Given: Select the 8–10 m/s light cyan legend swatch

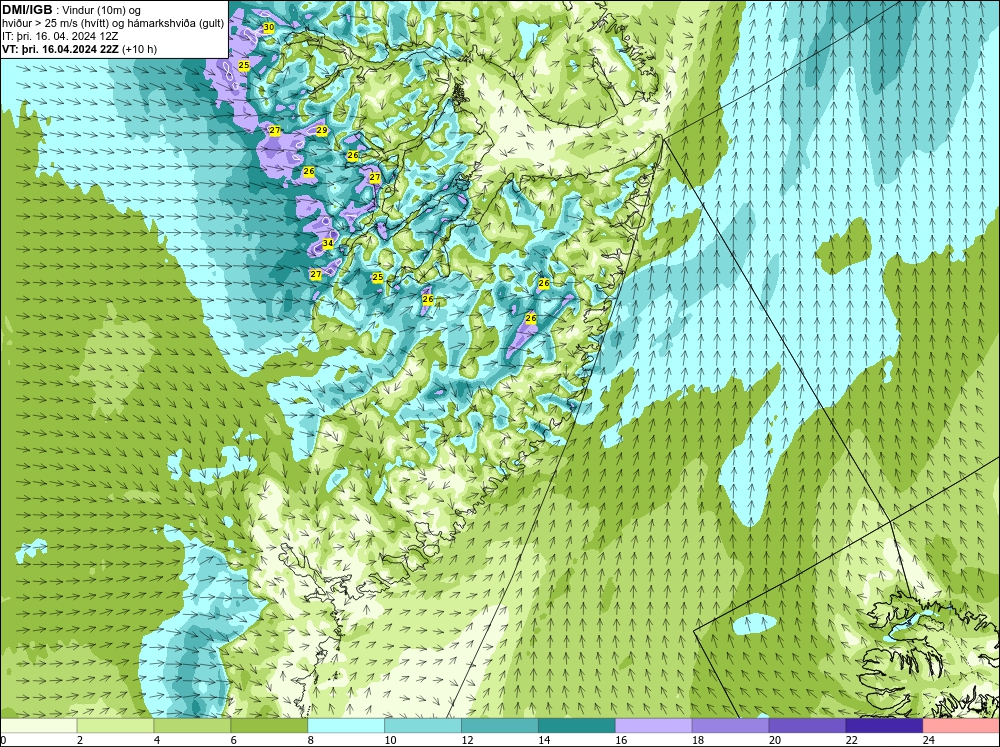Looking at the screenshot, I should tap(346, 725).
